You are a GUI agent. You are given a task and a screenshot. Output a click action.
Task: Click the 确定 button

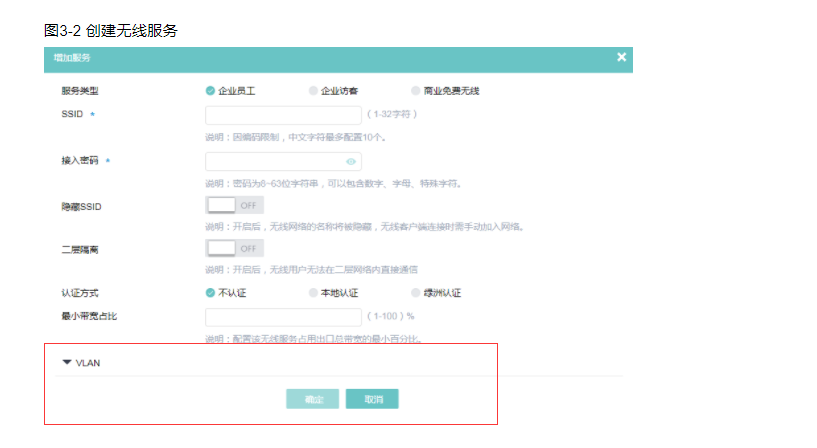click(312, 399)
